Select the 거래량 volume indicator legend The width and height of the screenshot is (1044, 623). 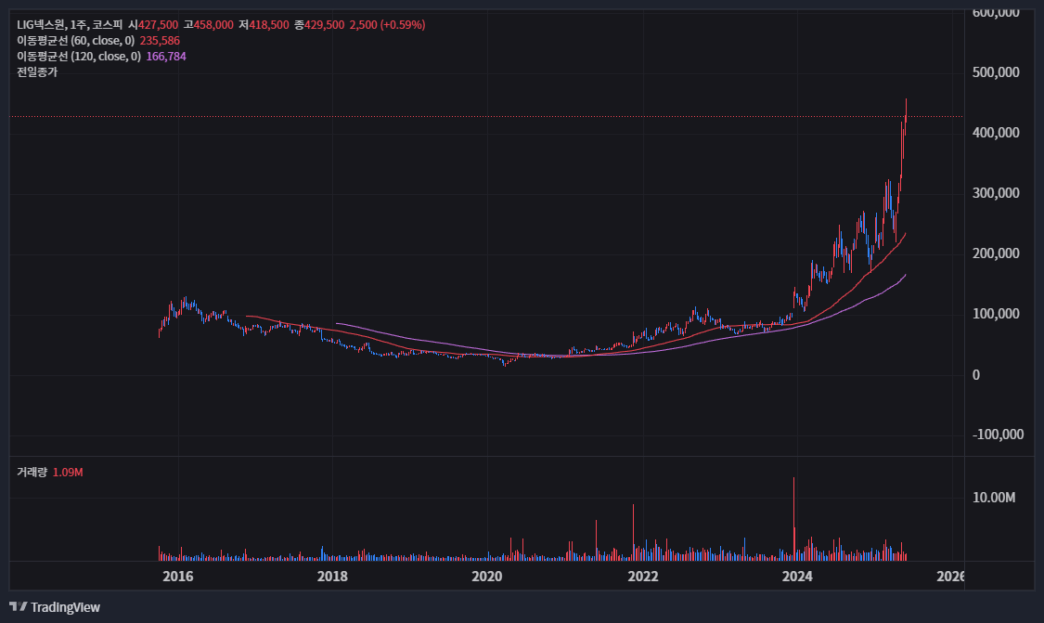click(x=50, y=472)
